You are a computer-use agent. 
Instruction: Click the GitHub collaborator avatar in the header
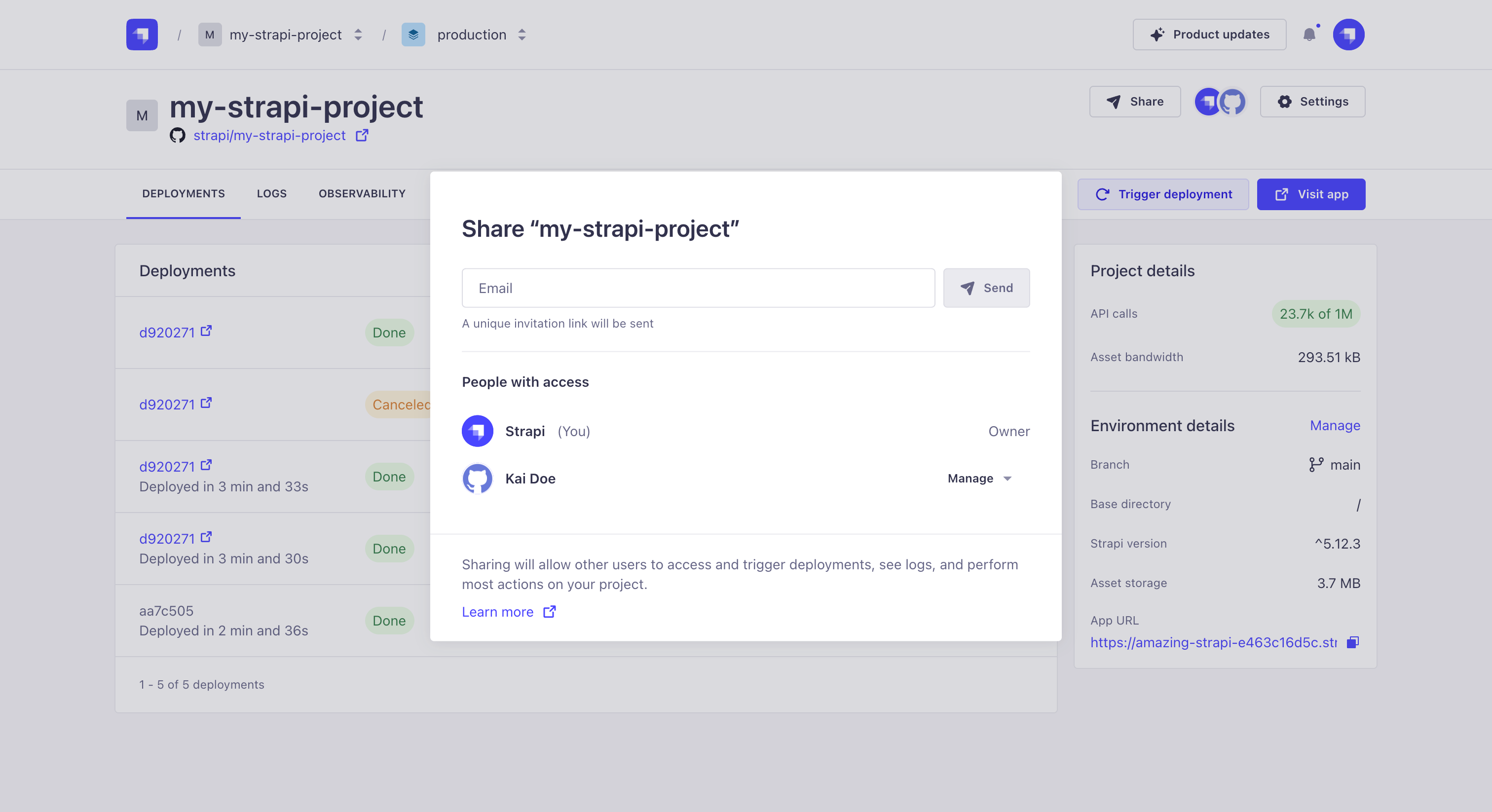coord(1232,102)
